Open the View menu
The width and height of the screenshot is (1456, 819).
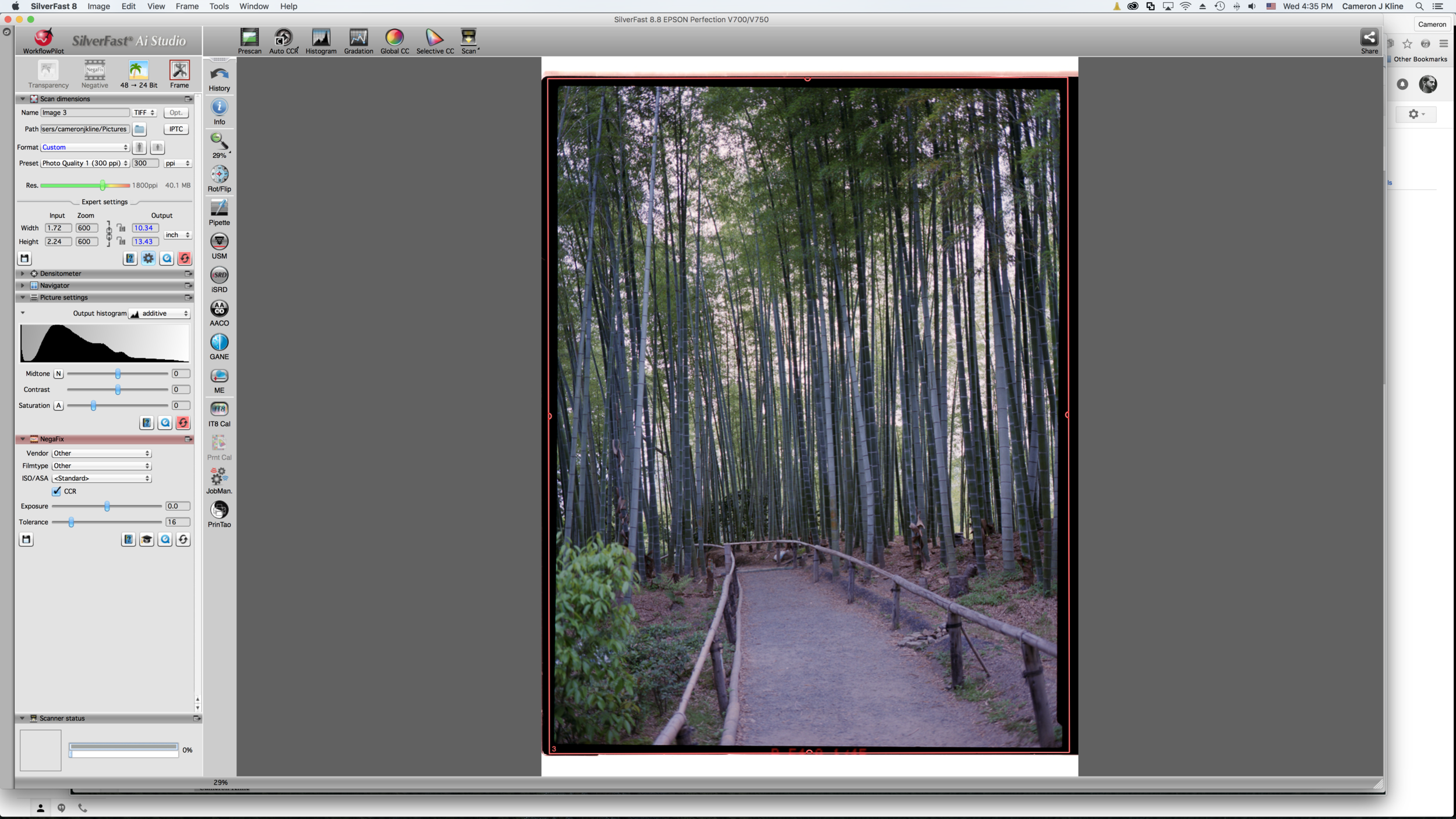[156, 6]
